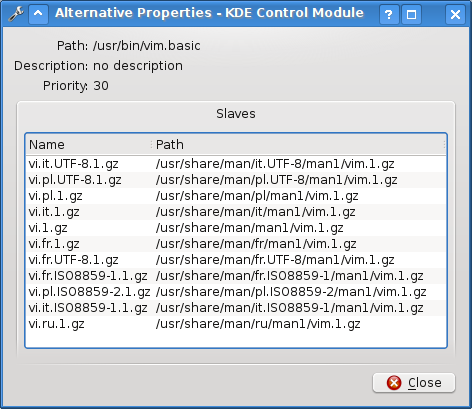Select the vi.ru.1.gz slave
Viewport: 472px width, 409px height.
[x=236, y=324]
